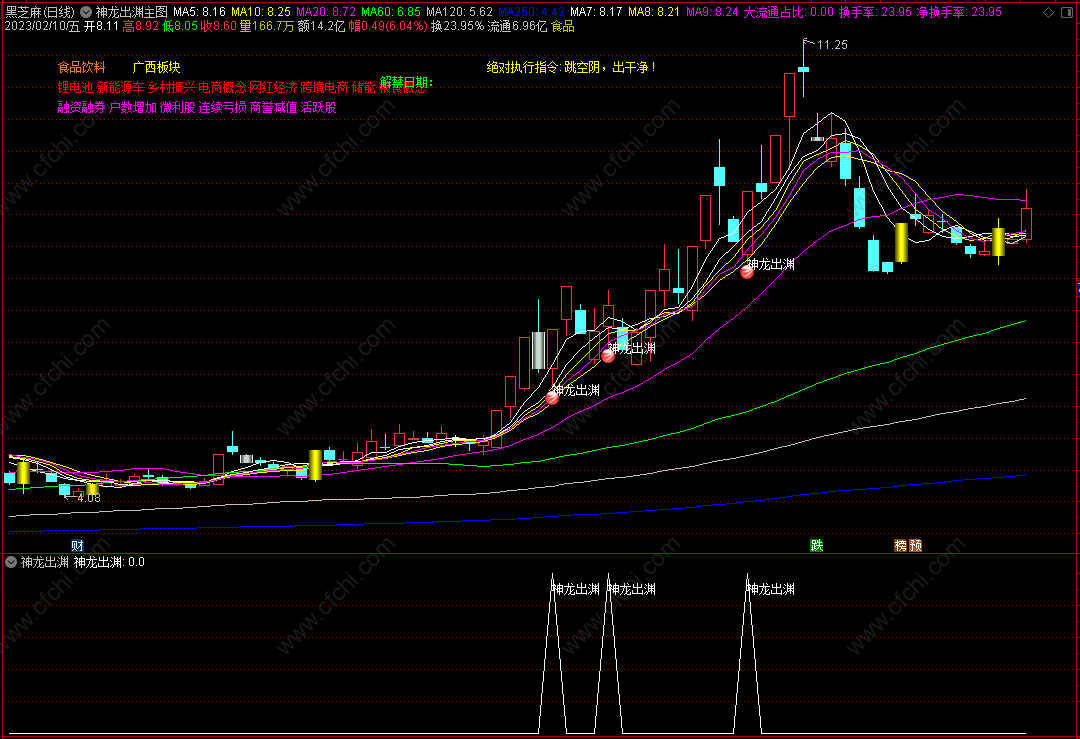
Task: Click the 锂电池 concept tag
Action: pos(75,87)
